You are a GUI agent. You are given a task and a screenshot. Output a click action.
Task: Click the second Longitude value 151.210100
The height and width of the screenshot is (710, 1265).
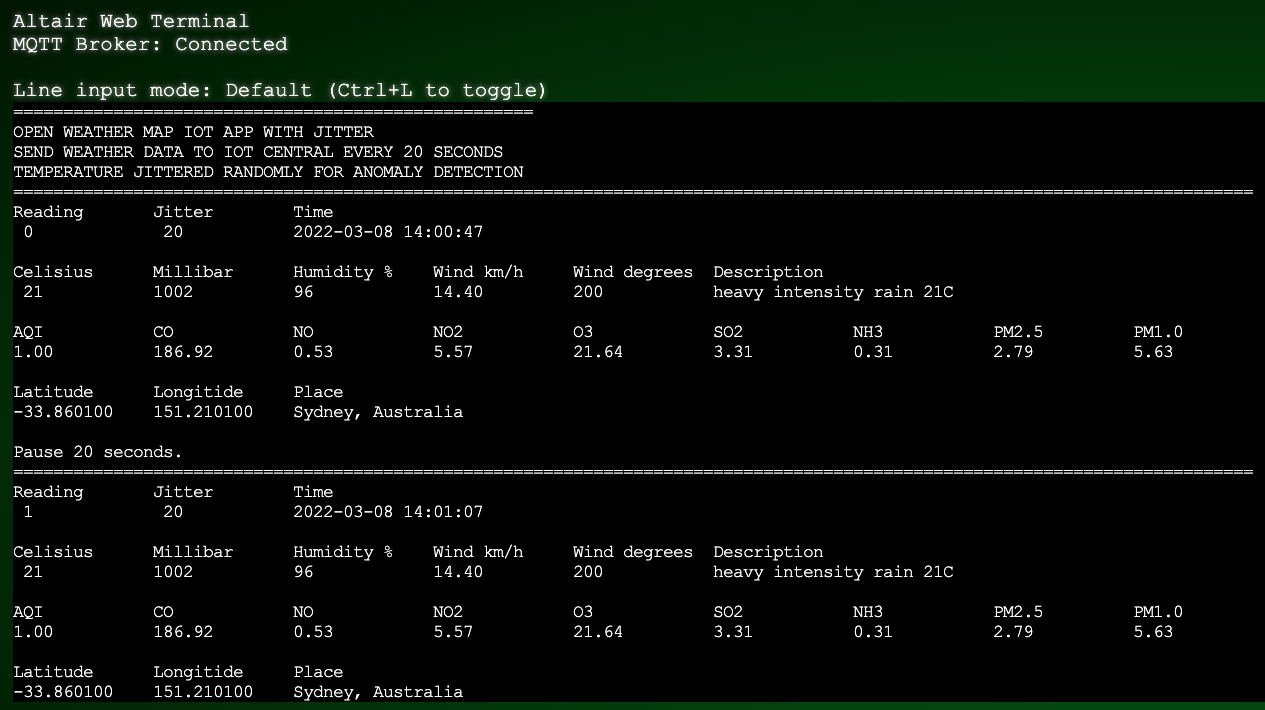click(203, 692)
